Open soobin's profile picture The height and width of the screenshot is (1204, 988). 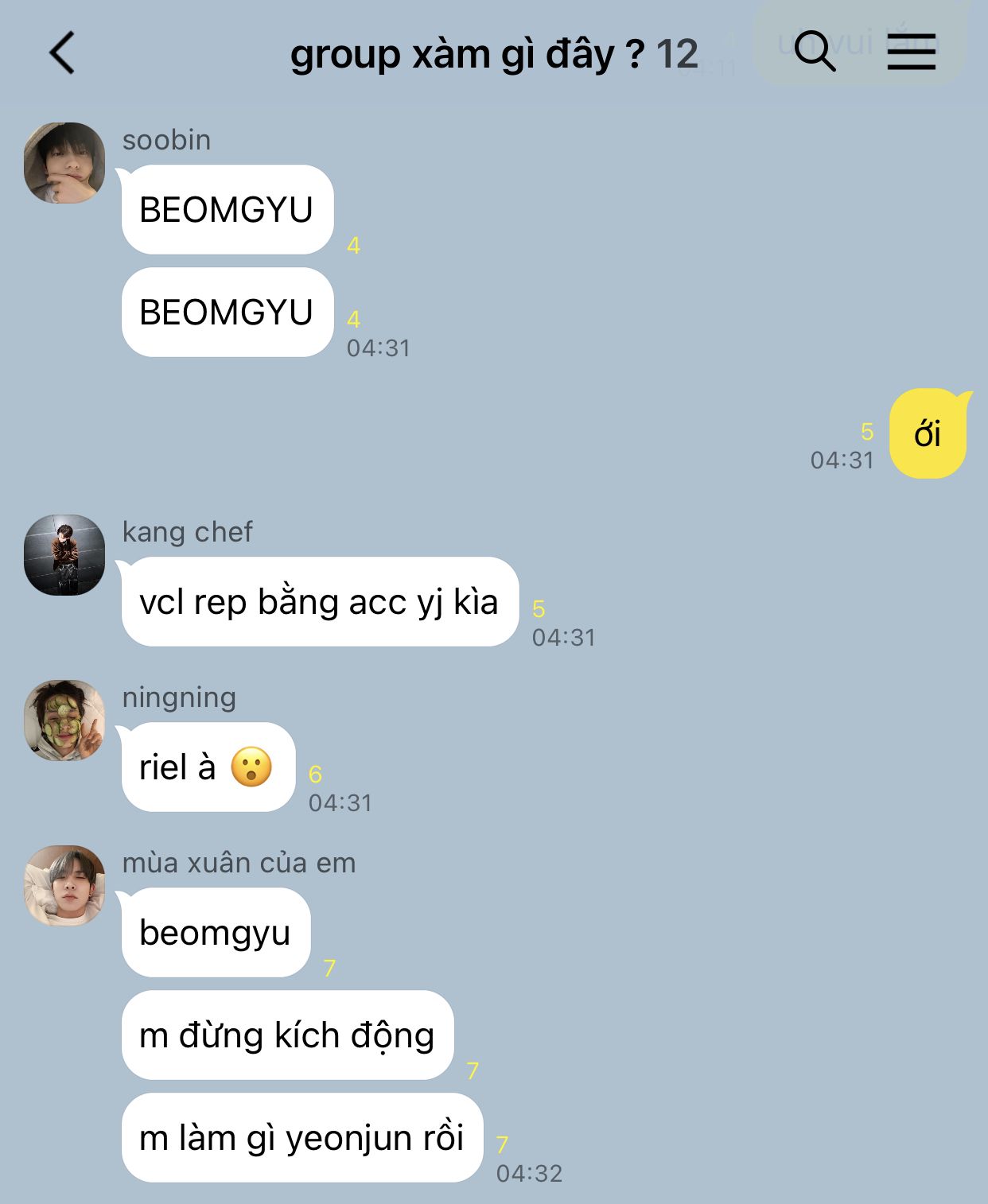[x=64, y=163]
